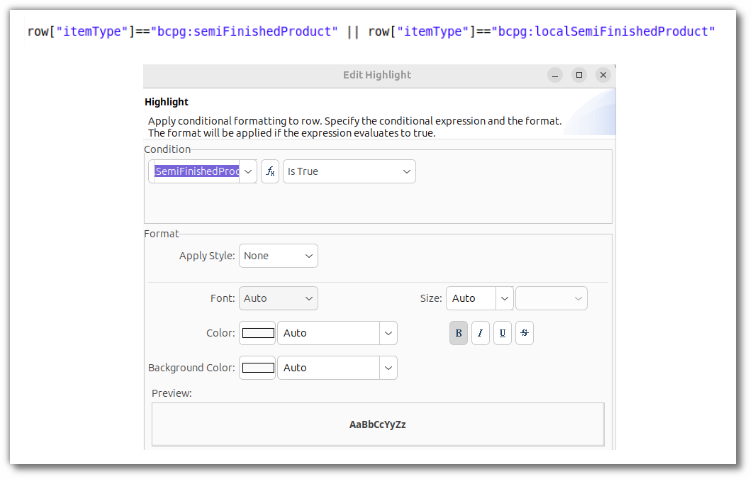
Task: Toggle Italic font style
Action: pyautogui.click(x=481, y=333)
